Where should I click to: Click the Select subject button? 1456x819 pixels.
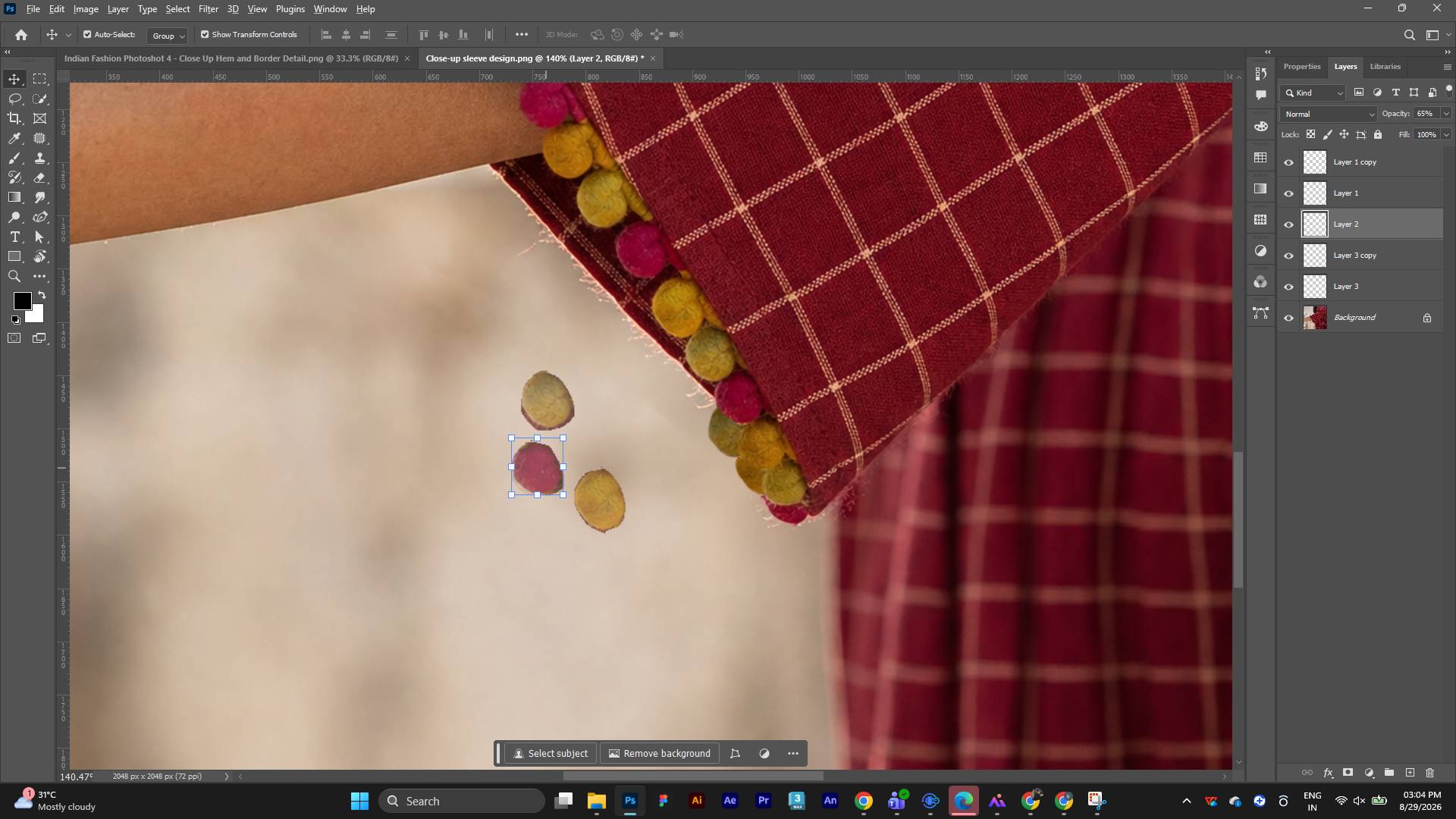[x=551, y=754]
